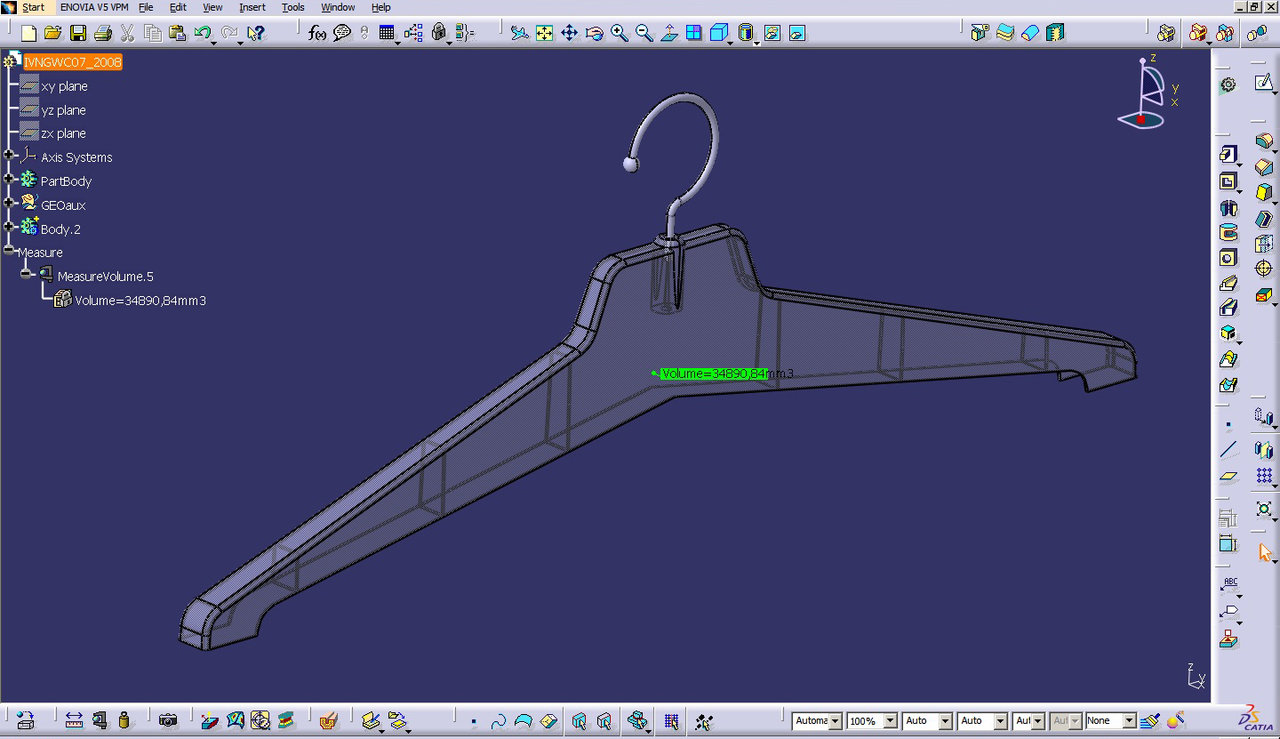Open the 100% transparency dropdown

890,721
